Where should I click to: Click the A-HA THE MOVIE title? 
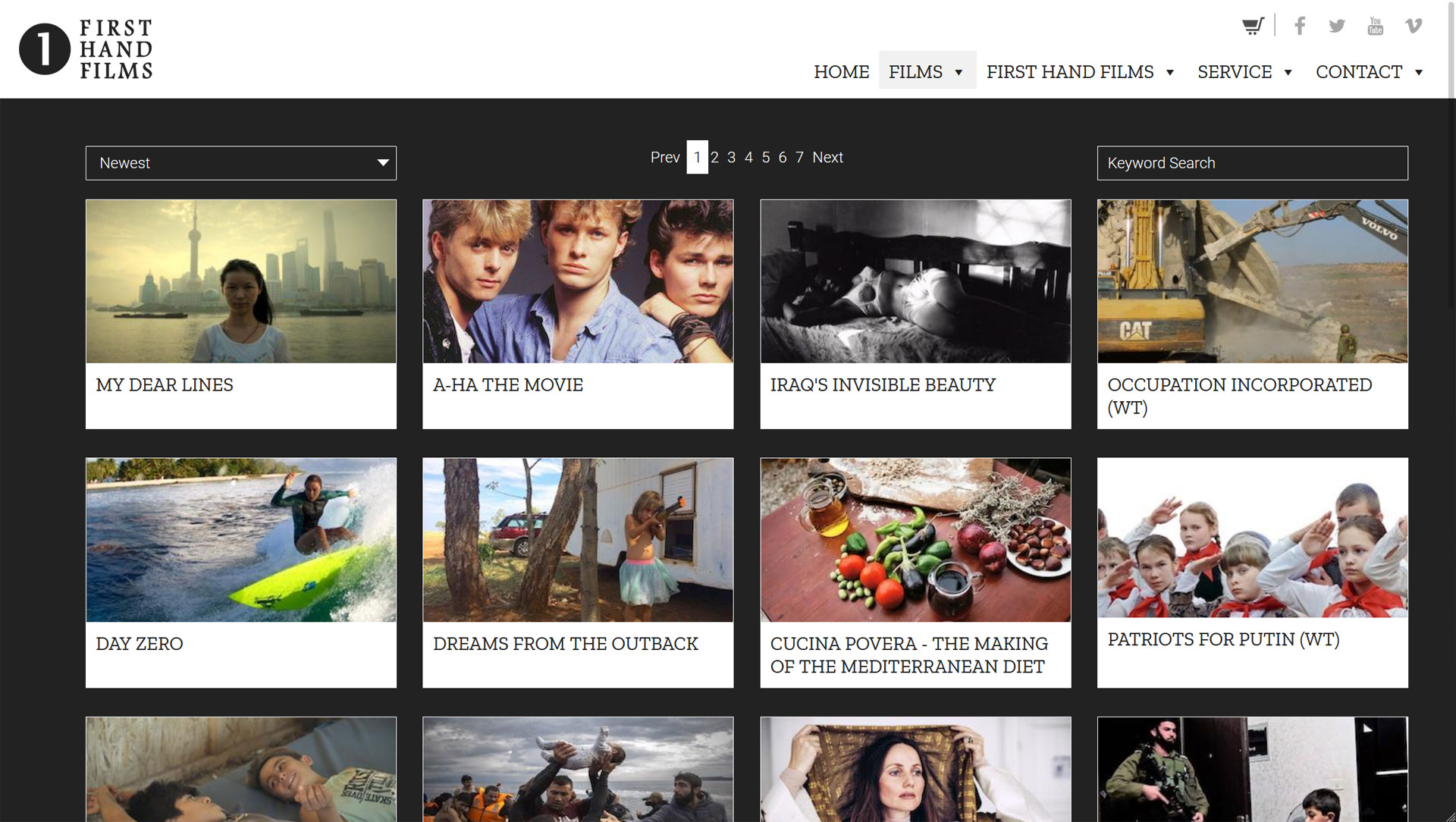pyautogui.click(x=508, y=385)
